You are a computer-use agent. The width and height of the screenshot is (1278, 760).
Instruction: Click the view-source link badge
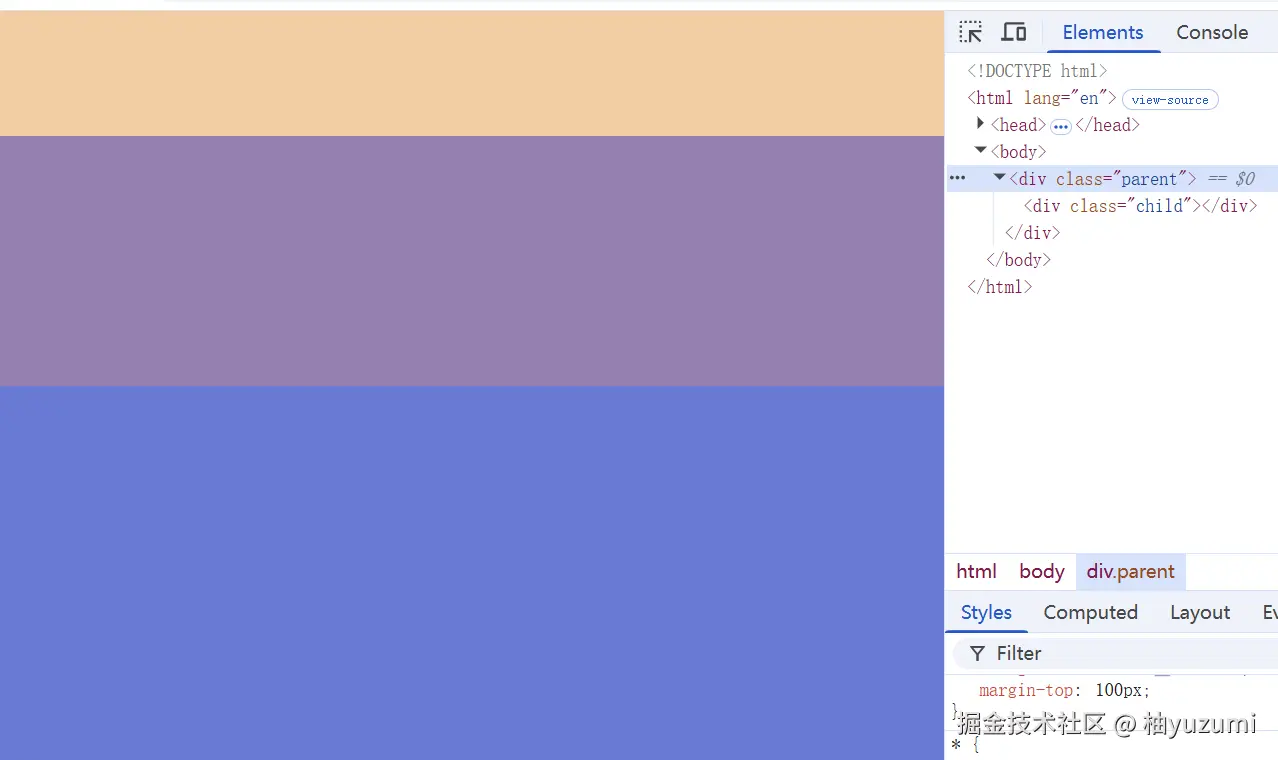pos(1170,99)
